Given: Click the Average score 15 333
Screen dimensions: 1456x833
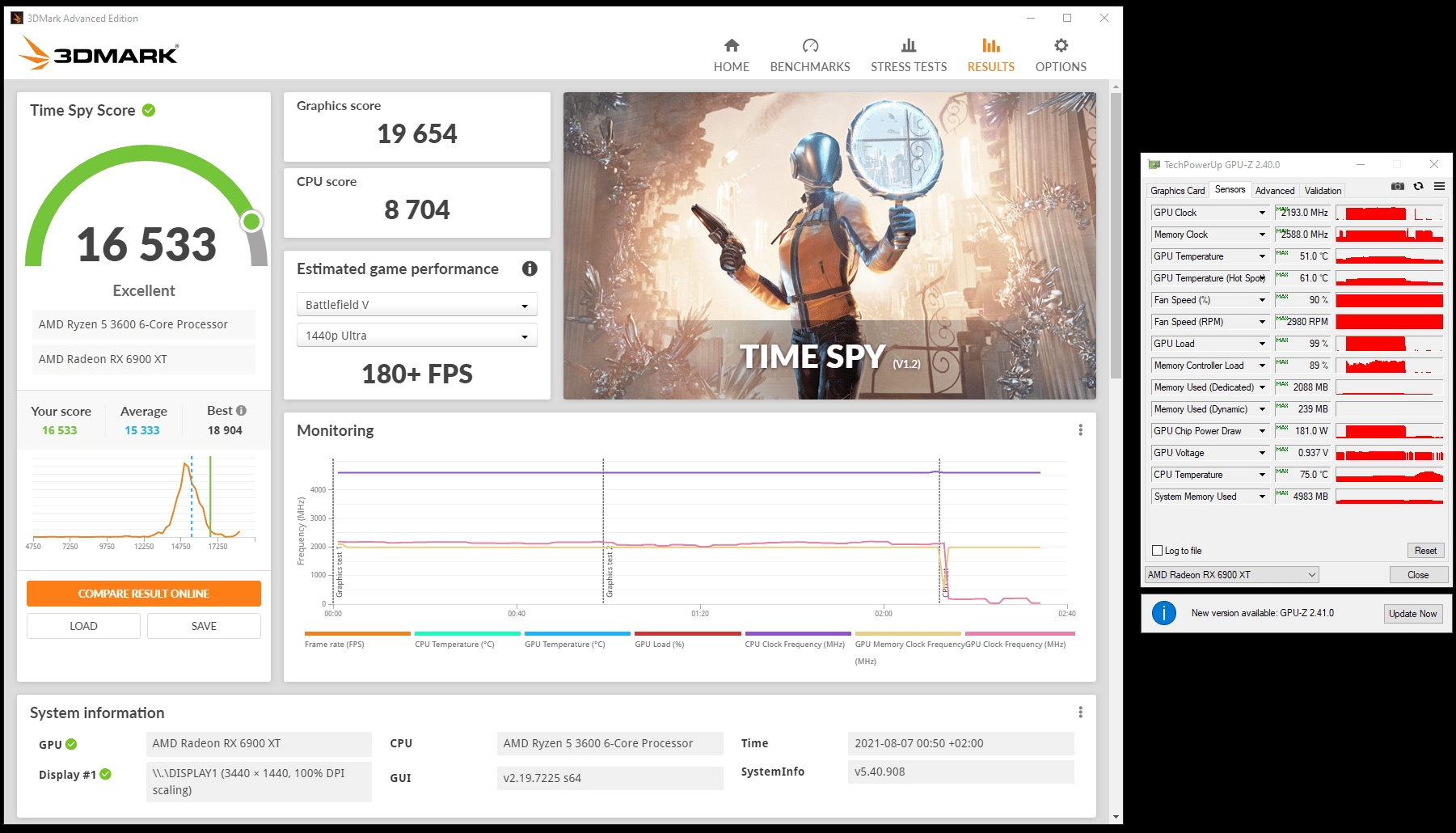Looking at the screenshot, I should [142, 430].
